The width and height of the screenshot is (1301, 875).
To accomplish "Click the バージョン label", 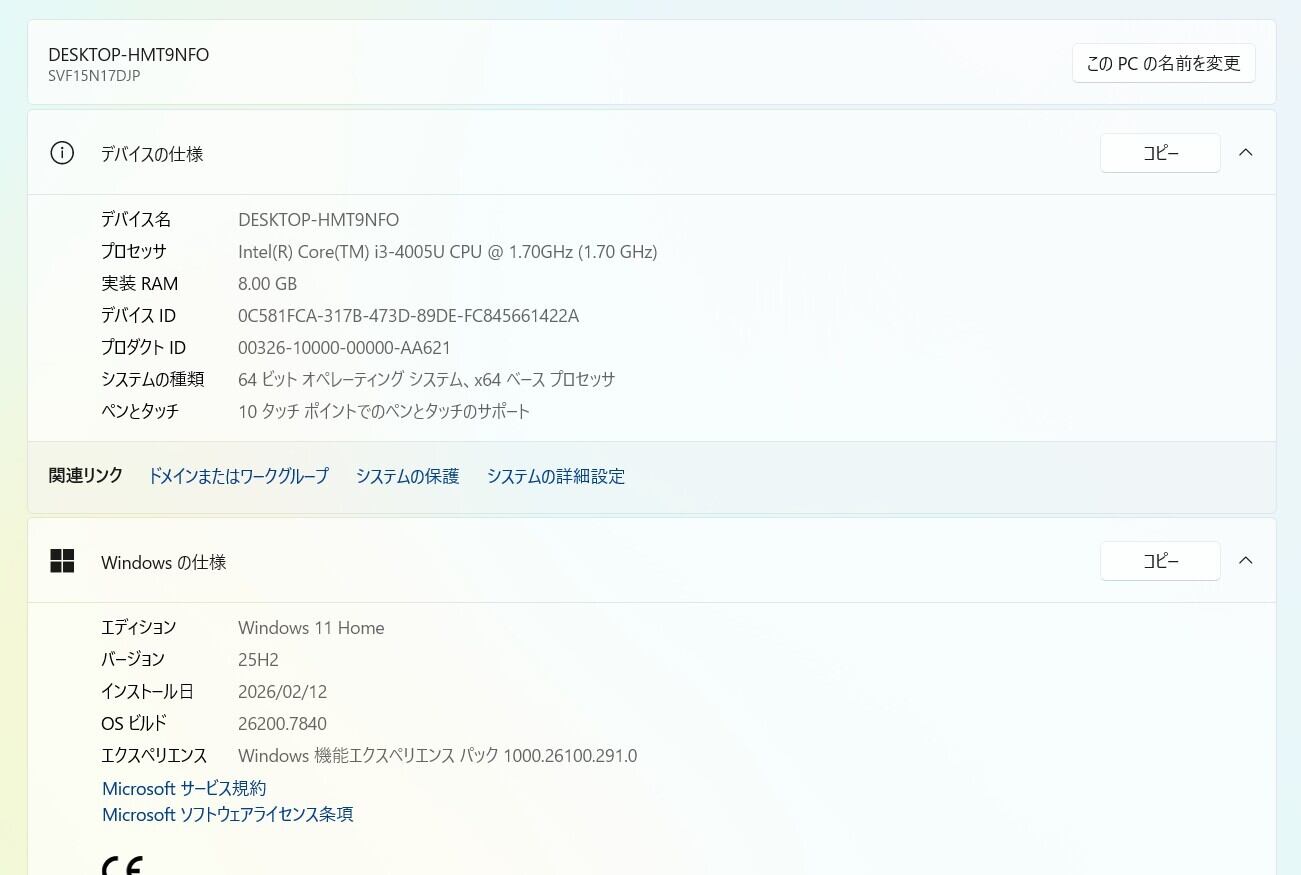I will [x=133, y=660].
